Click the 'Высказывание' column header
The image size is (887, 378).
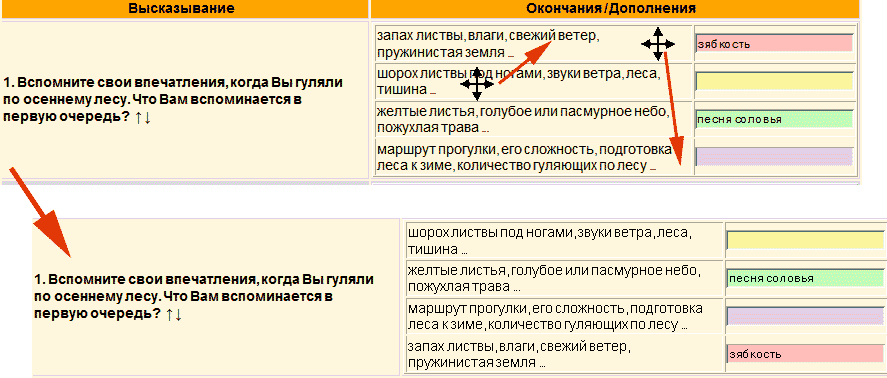pos(181,8)
